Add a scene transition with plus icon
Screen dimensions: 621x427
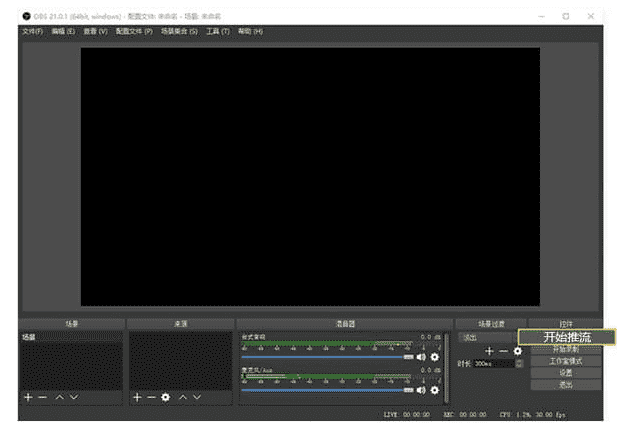[x=489, y=351]
